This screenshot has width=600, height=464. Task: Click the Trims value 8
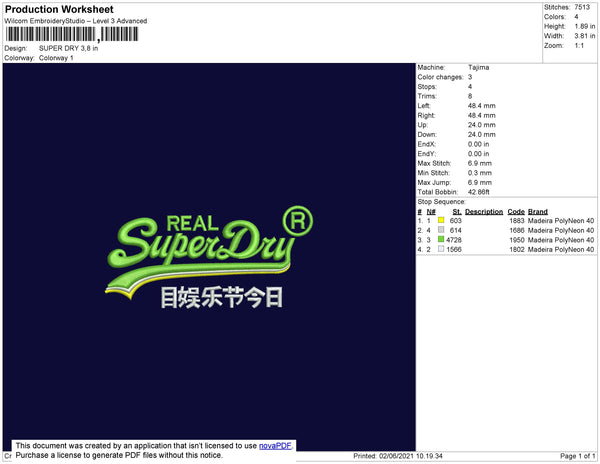(470, 96)
